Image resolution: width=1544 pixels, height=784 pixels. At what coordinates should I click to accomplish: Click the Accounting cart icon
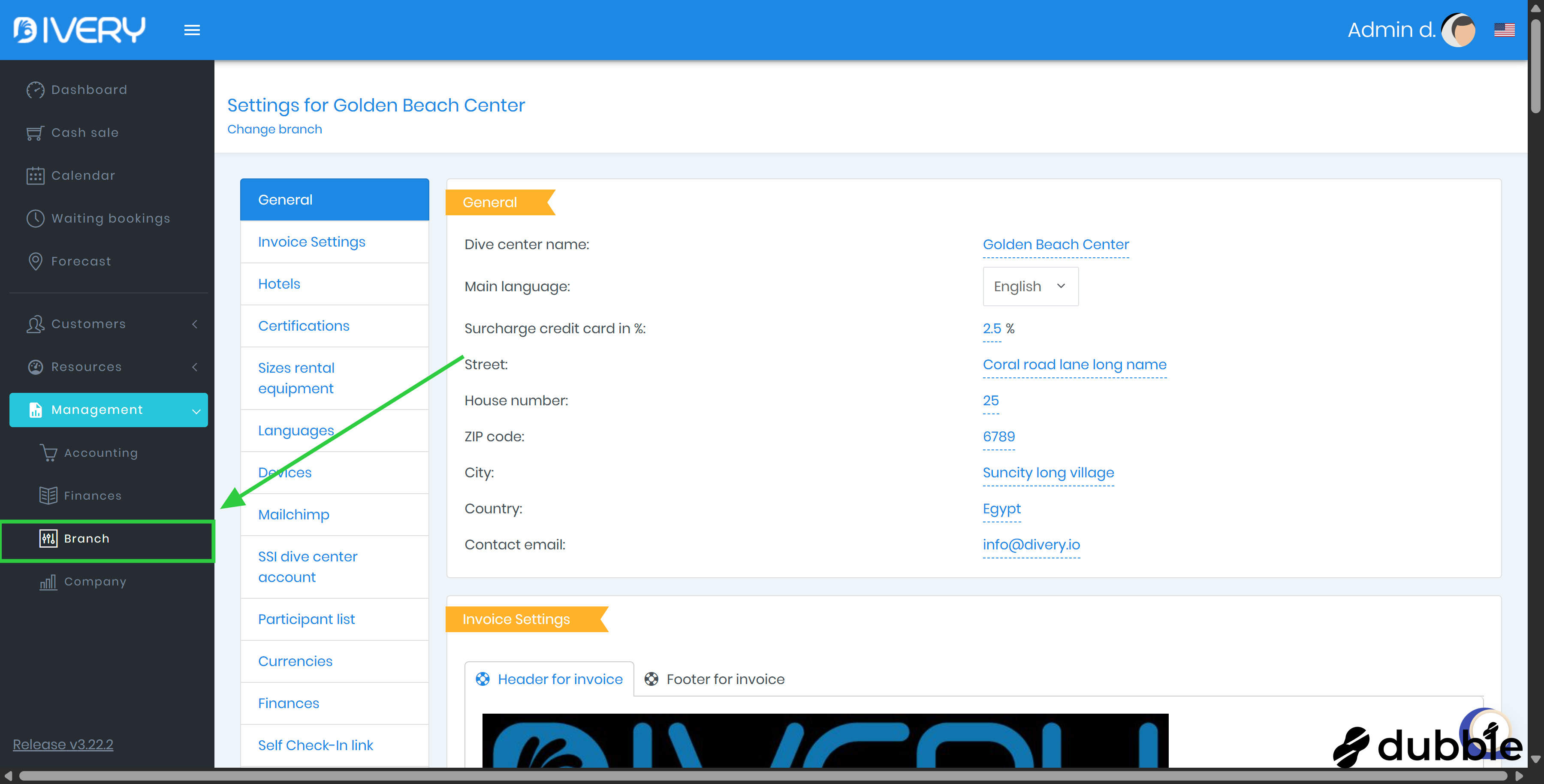click(x=48, y=453)
